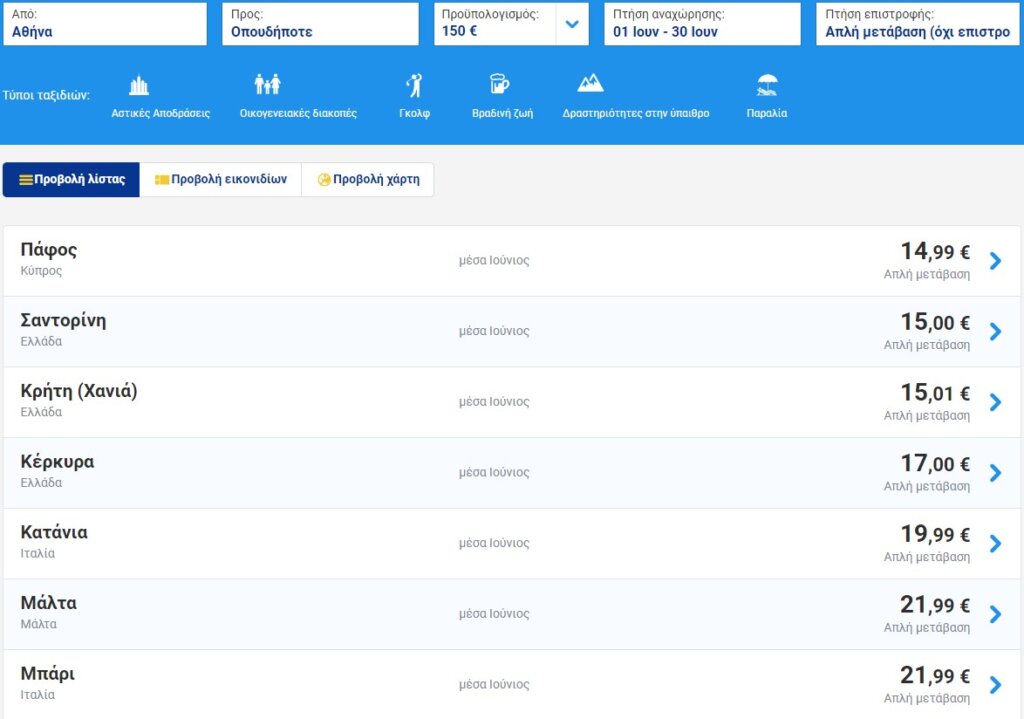Viewport: 1024px width, 719px height.
Task: Open the departure flight date selector
Action: [x=702, y=24]
